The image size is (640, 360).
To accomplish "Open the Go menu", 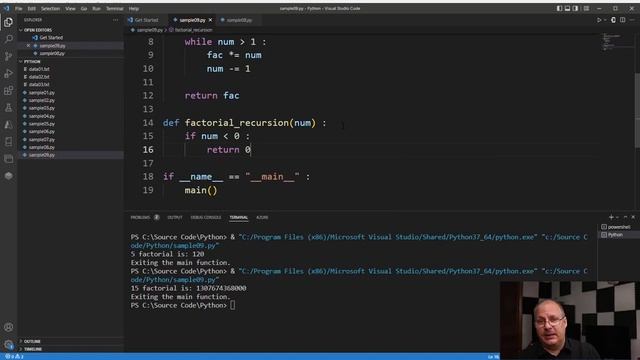I will point(84,8).
